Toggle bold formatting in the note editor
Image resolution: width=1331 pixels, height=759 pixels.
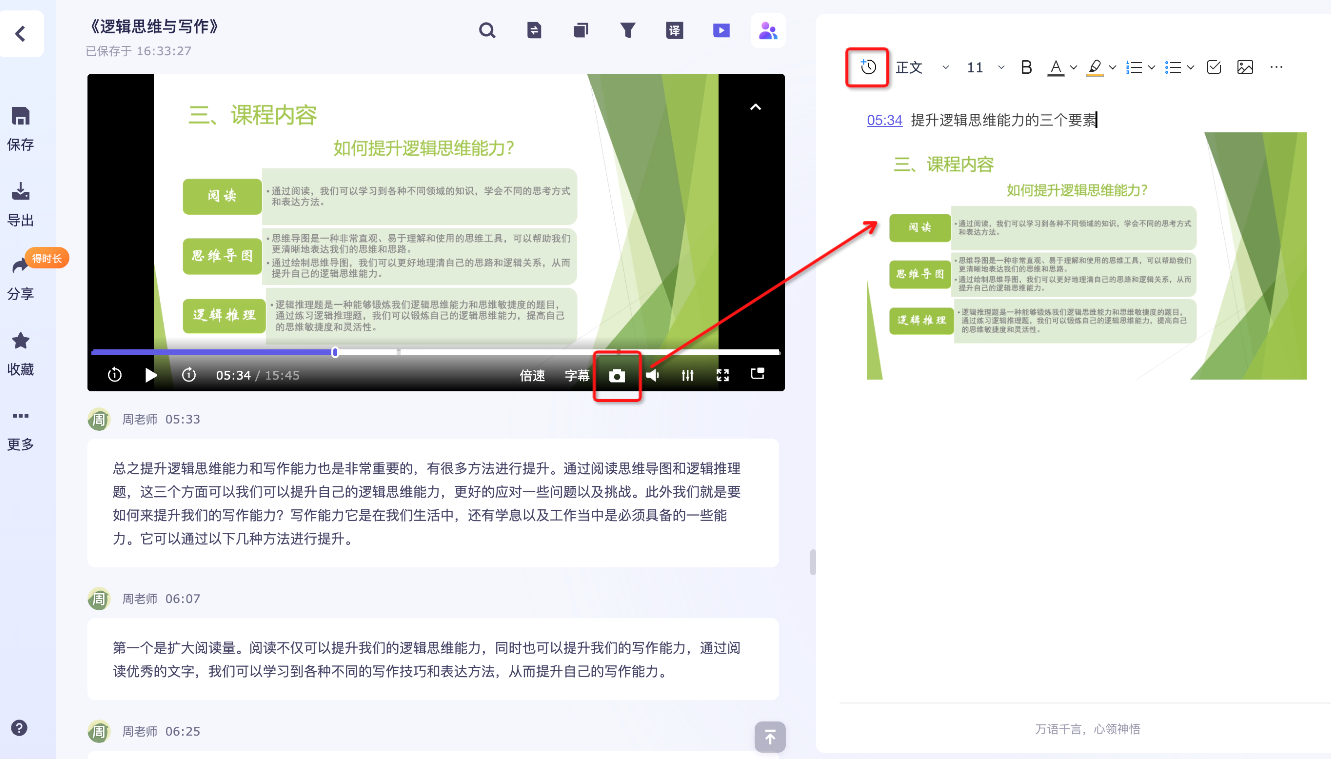click(x=1026, y=67)
